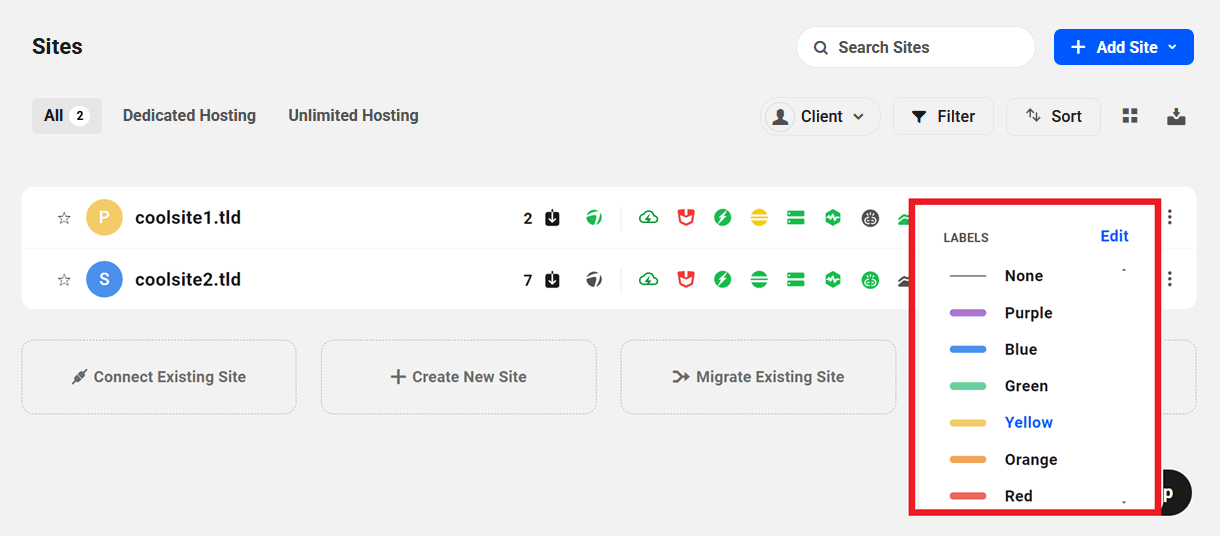Open the green server icon on coolsite2.tld
The image size is (1220, 536).
coord(796,279)
